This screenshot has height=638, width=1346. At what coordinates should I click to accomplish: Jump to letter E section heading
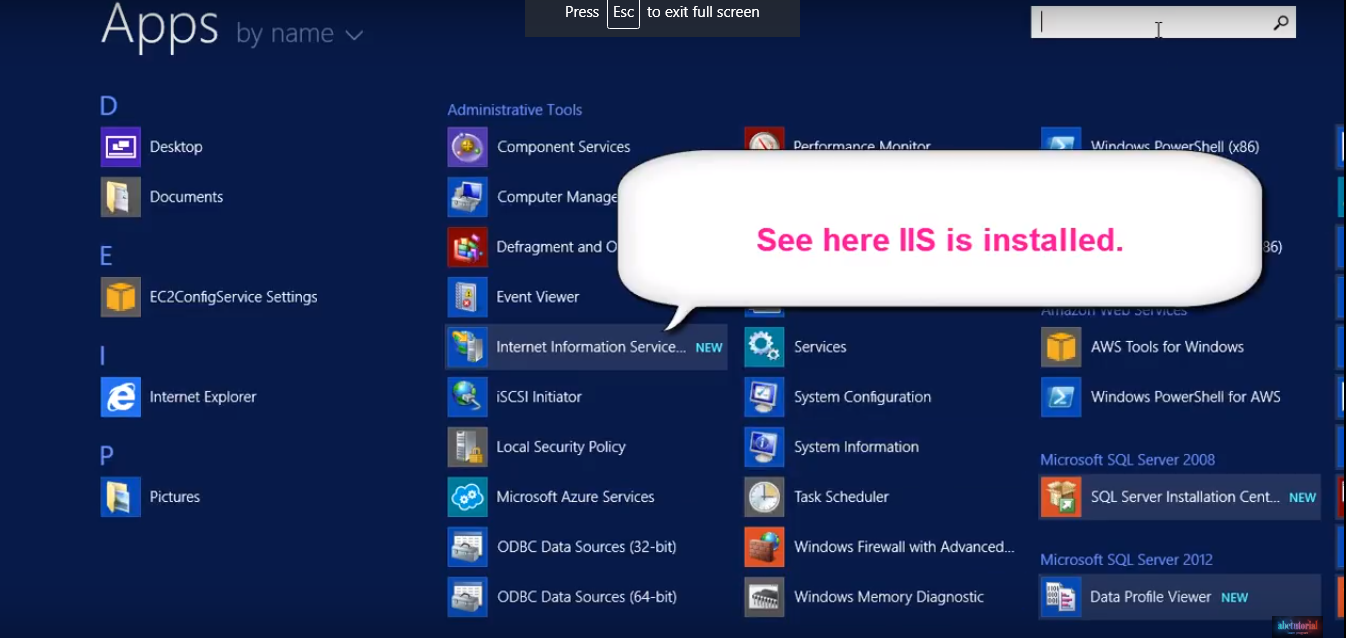[106, 256]
